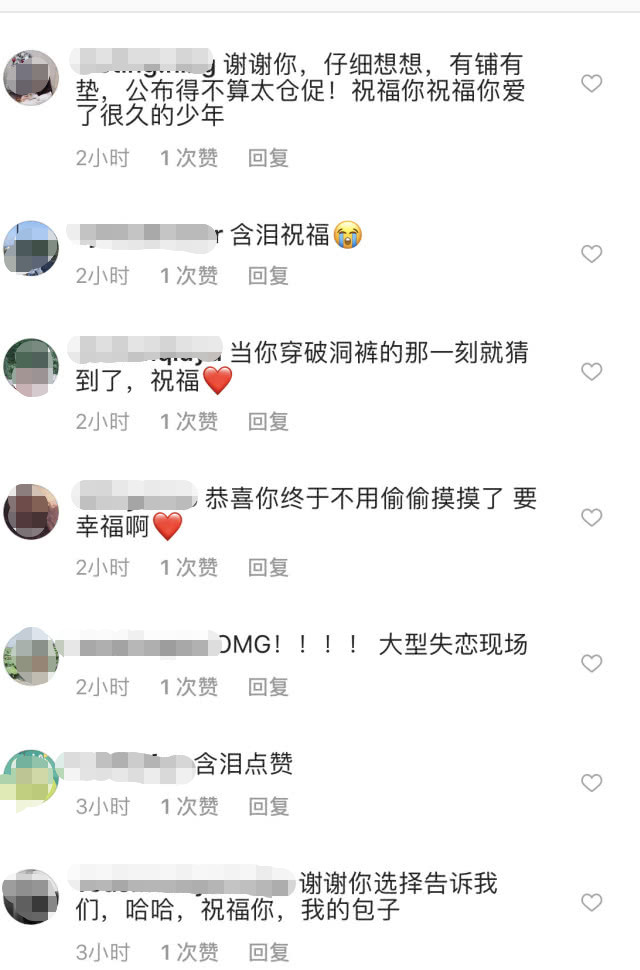Screen dimensions: 640x970
Task: View likes on the 含泪祝福 comment
Action: point(189,275)
